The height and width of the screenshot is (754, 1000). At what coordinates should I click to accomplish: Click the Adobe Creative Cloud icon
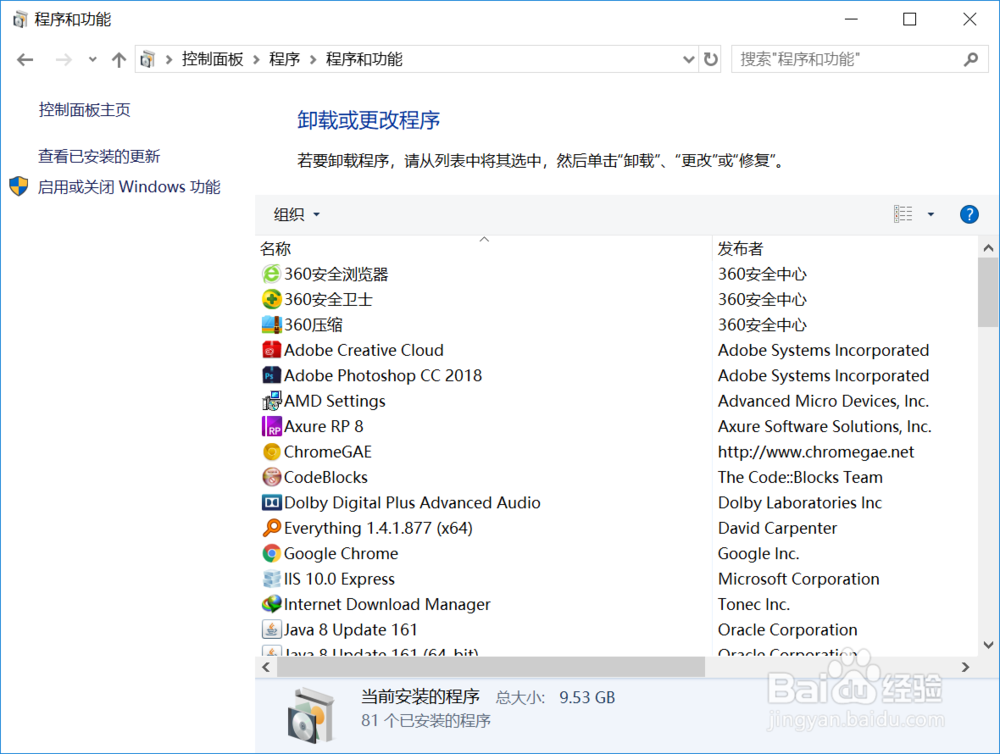272,350
